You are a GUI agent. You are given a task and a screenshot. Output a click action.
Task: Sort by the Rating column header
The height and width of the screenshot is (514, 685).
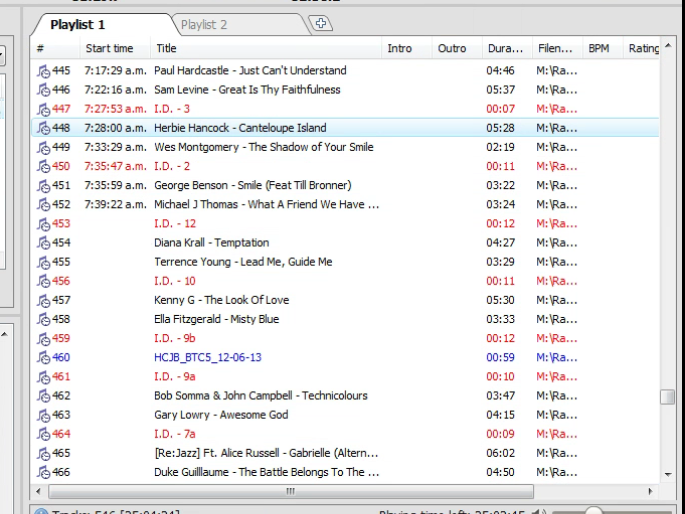pos(643,48)
